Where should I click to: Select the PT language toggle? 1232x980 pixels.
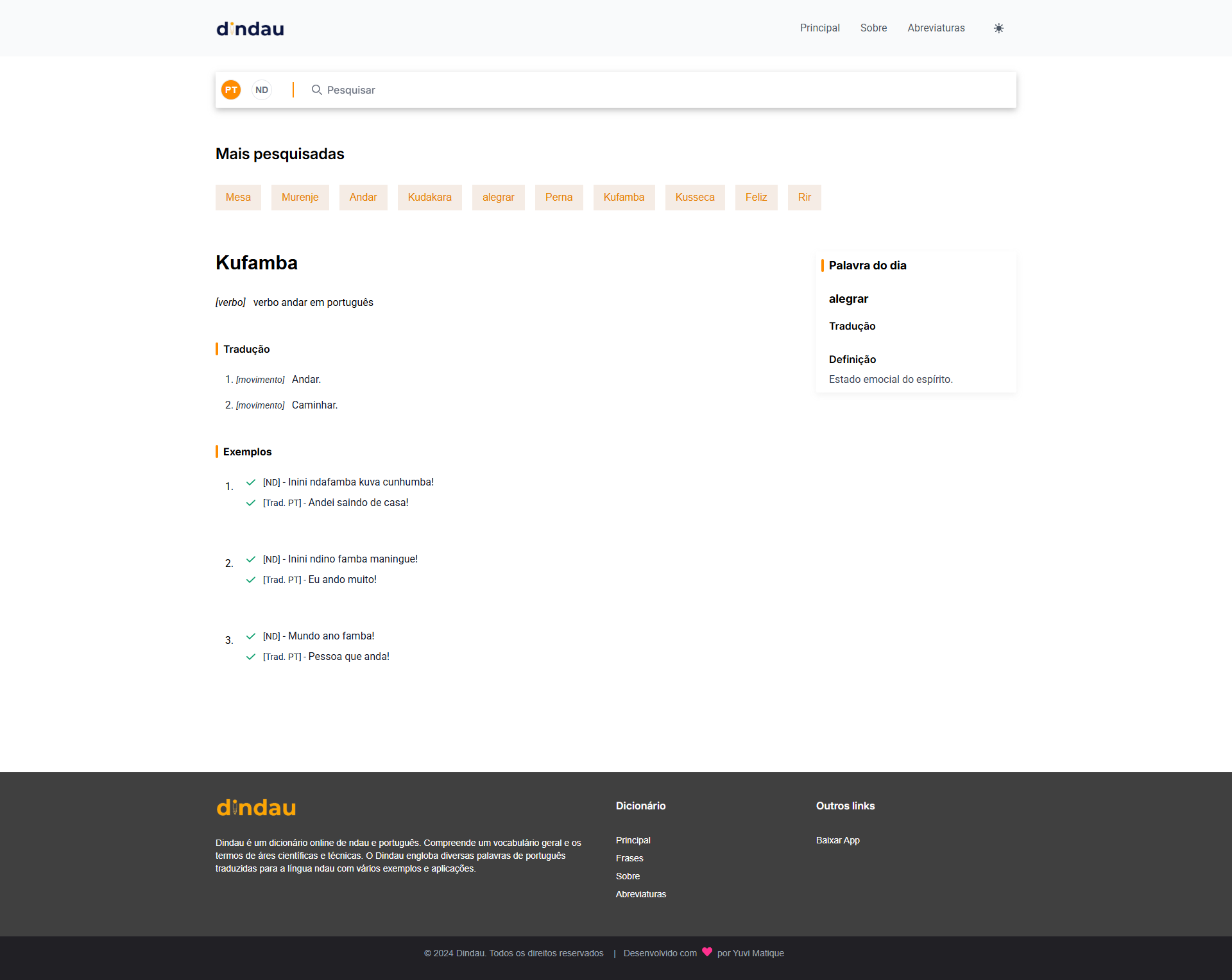point(231,90)
